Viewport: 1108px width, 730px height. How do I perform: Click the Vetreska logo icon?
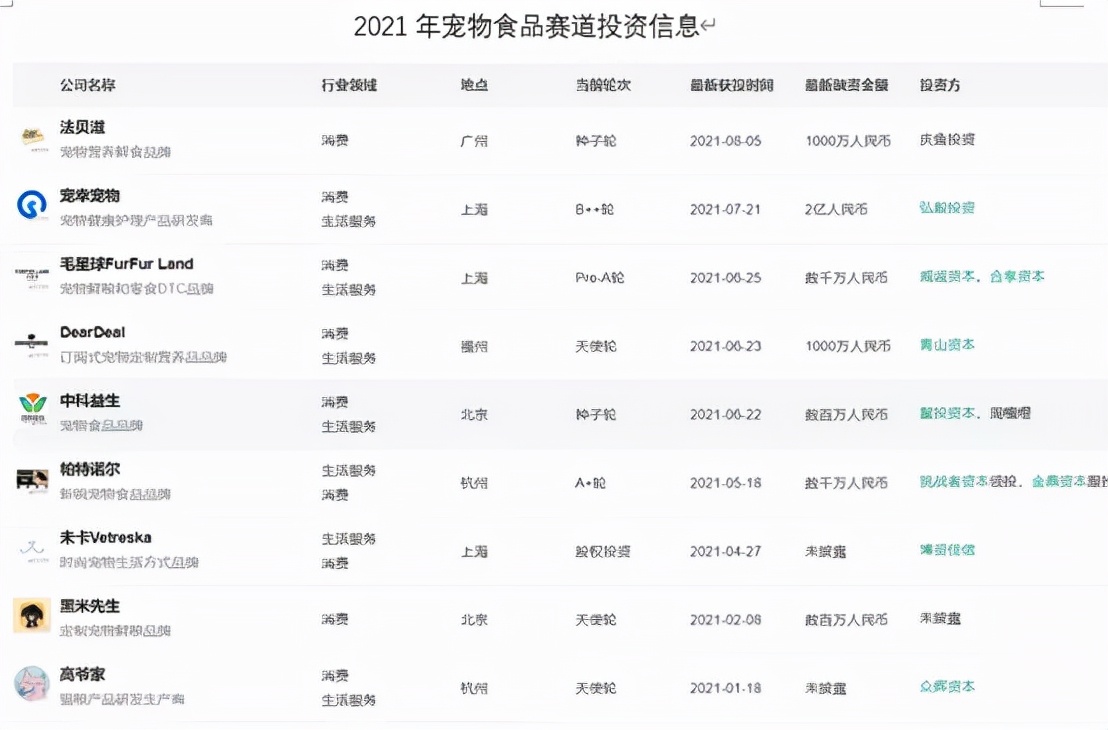(x=32, y=549)
